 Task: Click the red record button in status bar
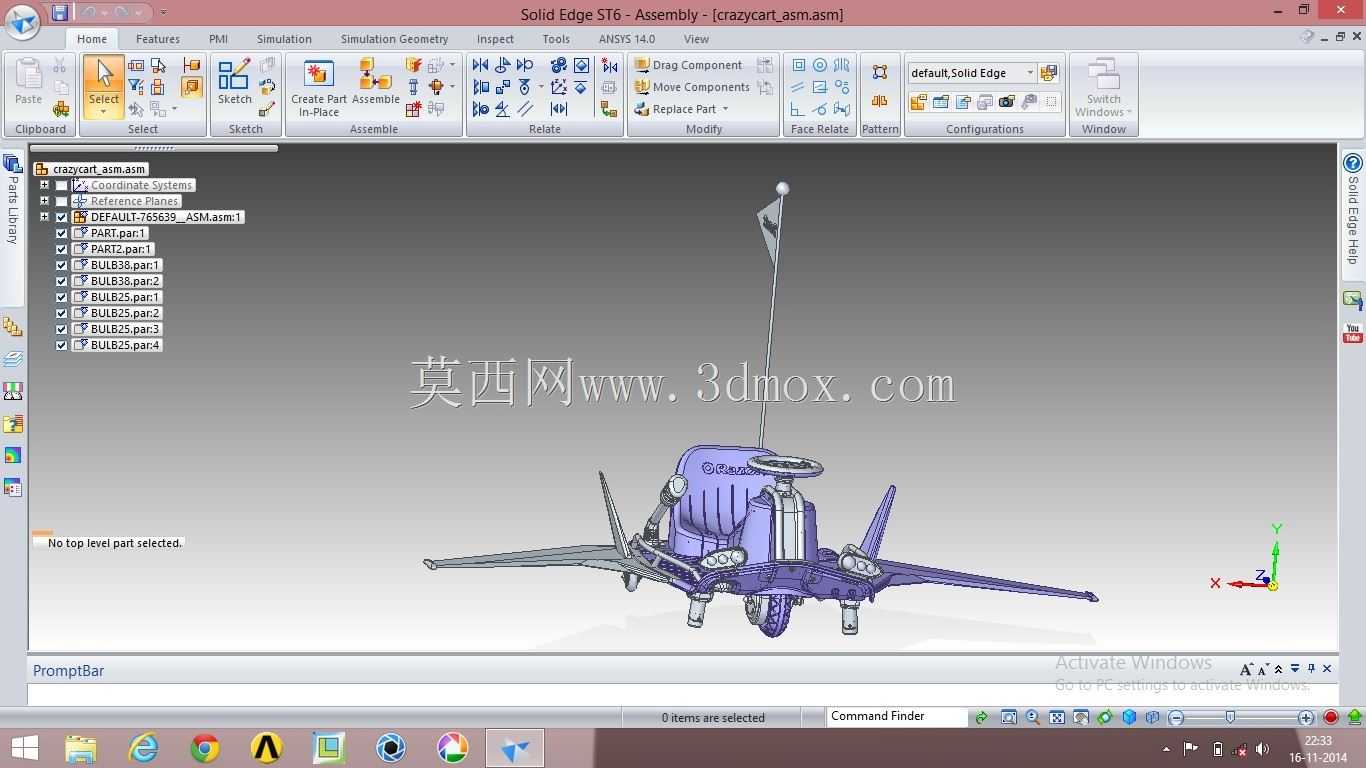(1331, 717)
